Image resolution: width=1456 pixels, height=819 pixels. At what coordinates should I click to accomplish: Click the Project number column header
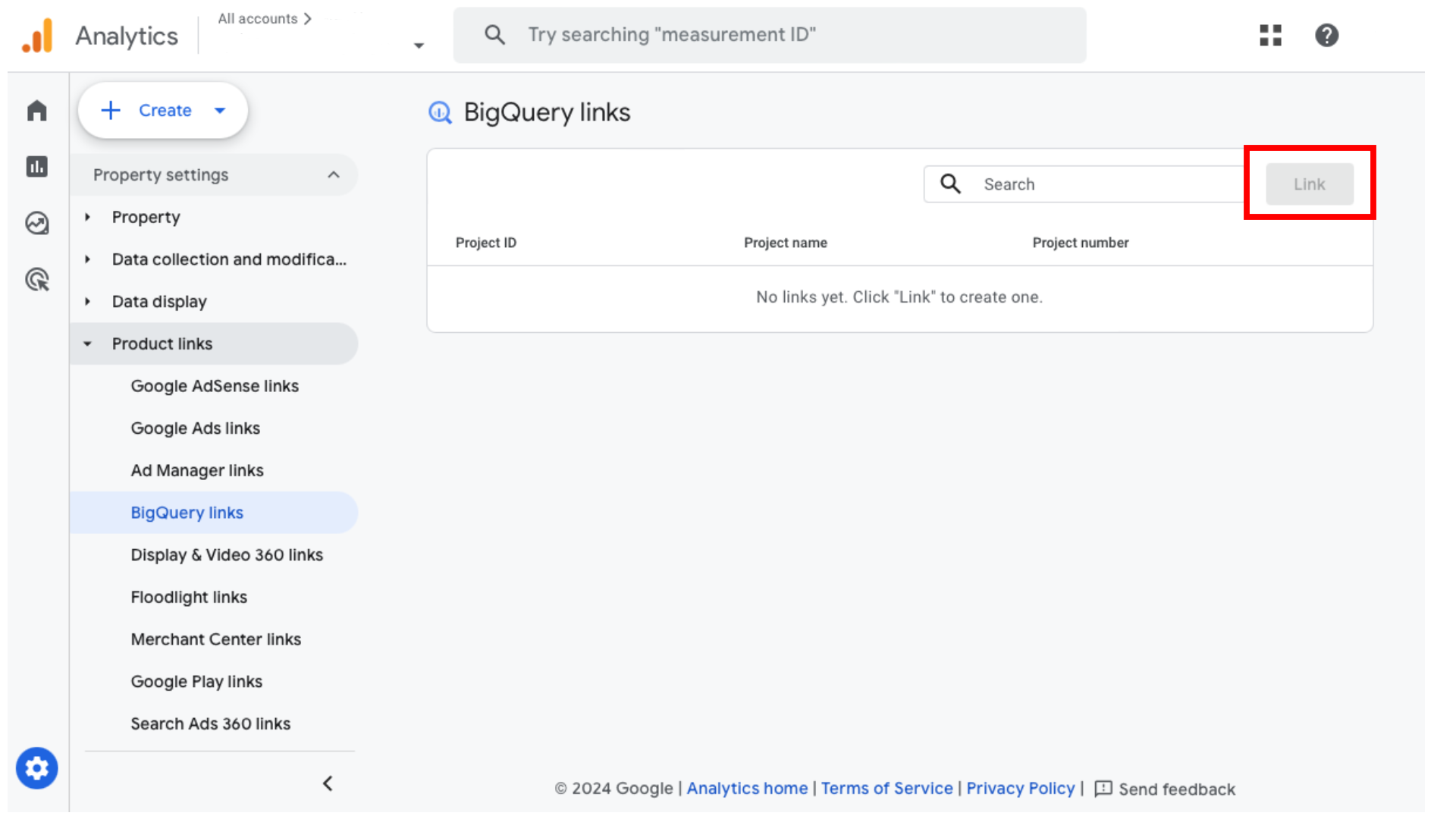coord(1081,243)
